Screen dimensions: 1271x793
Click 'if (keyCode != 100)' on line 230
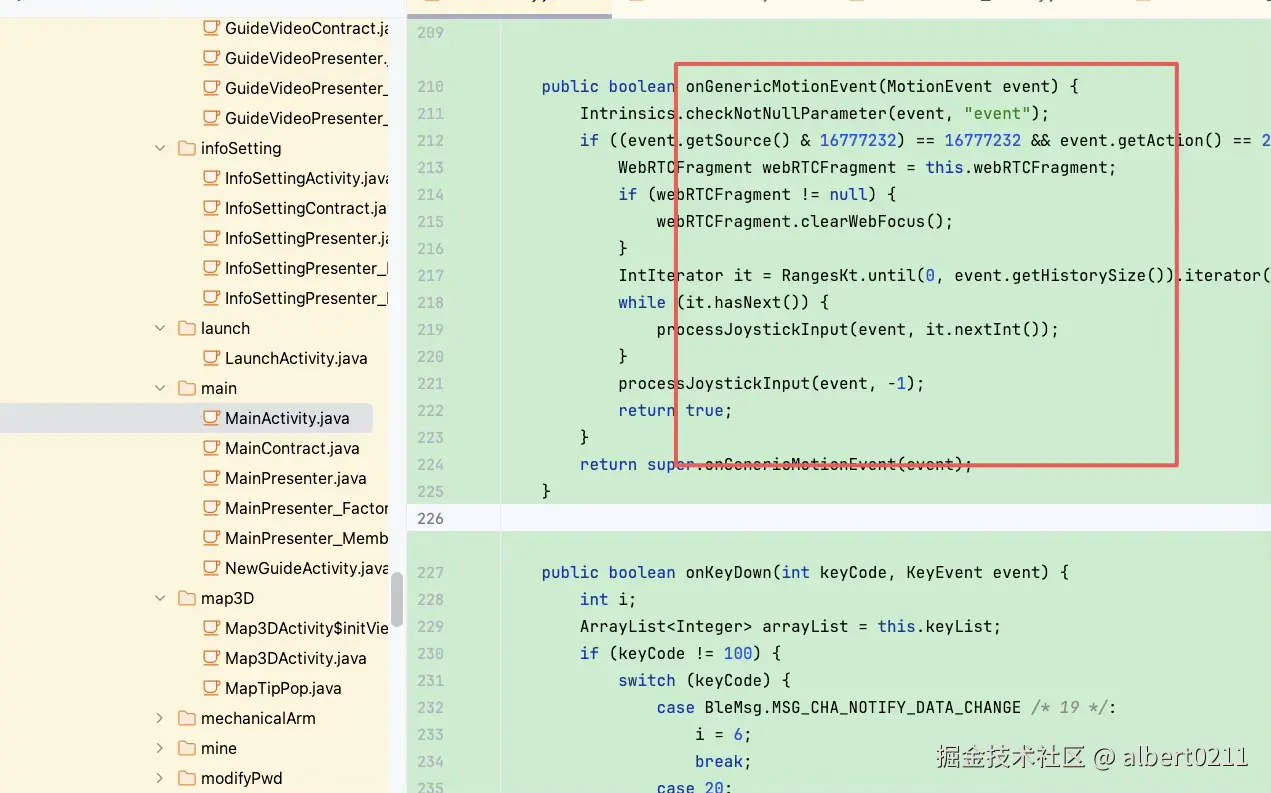click(x=680, y=653)
